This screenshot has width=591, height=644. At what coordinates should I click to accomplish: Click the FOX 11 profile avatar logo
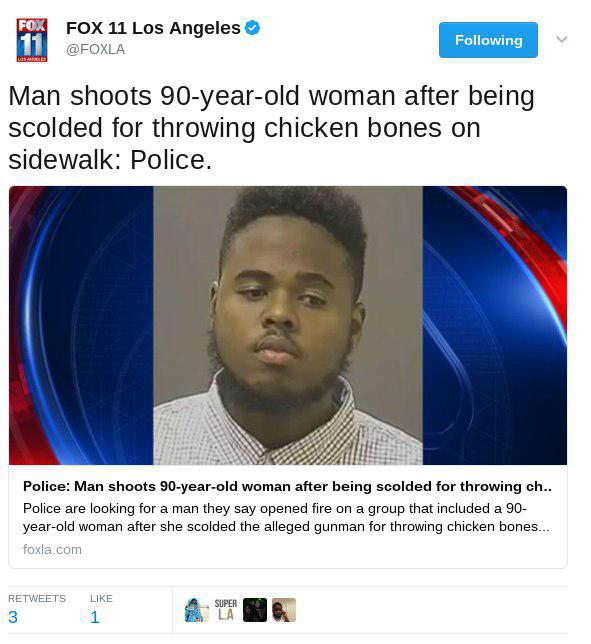pos(32,40)
